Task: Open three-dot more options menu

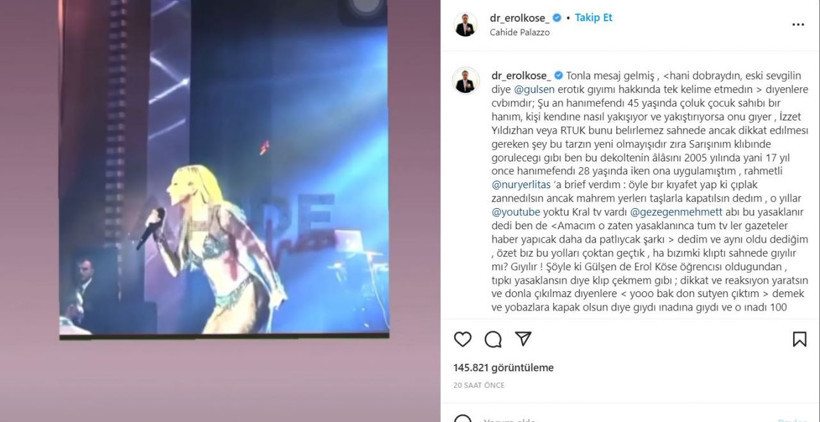Action: point(798,25)
